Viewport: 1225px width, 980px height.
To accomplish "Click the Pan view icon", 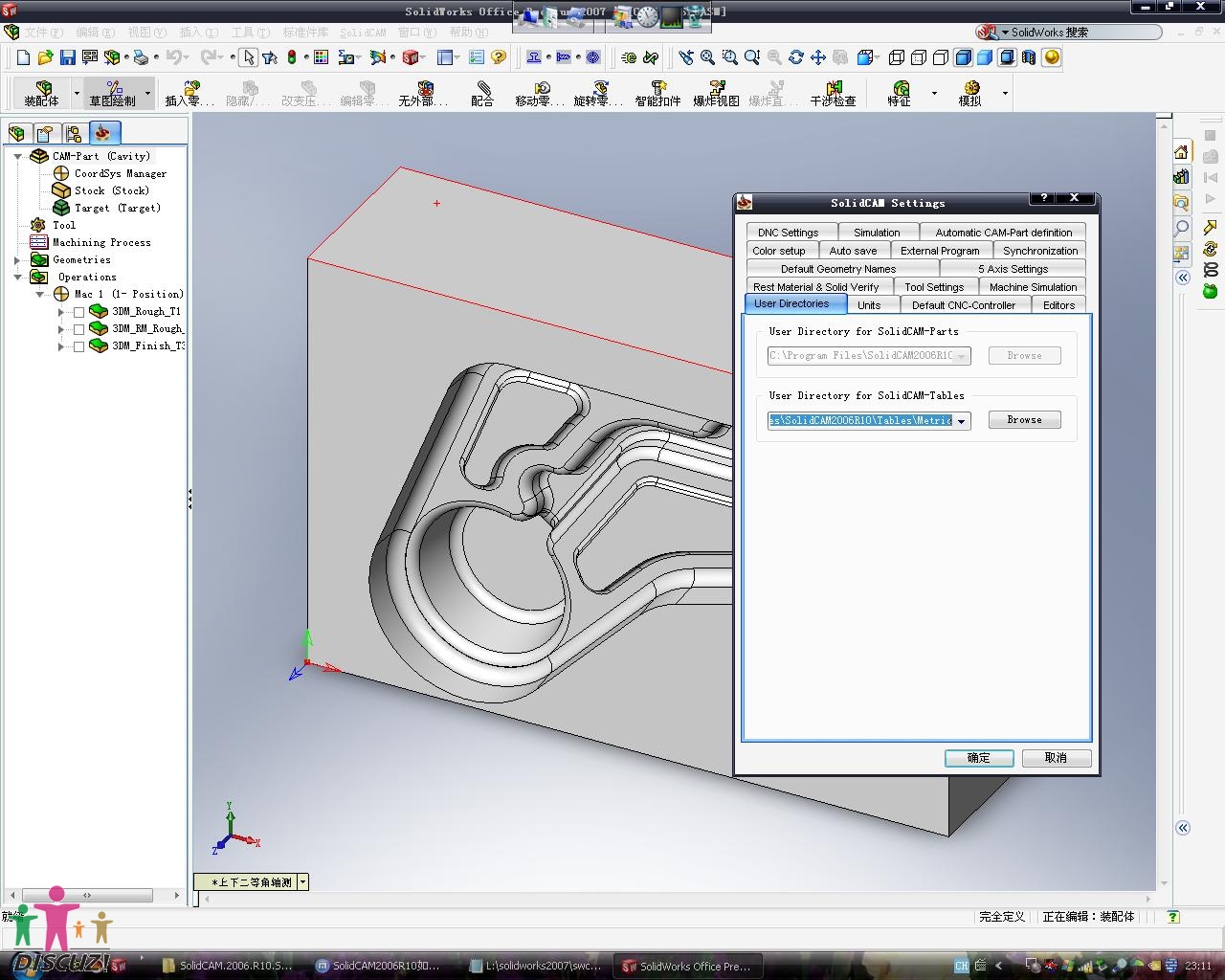I will [x=818, y=57].
